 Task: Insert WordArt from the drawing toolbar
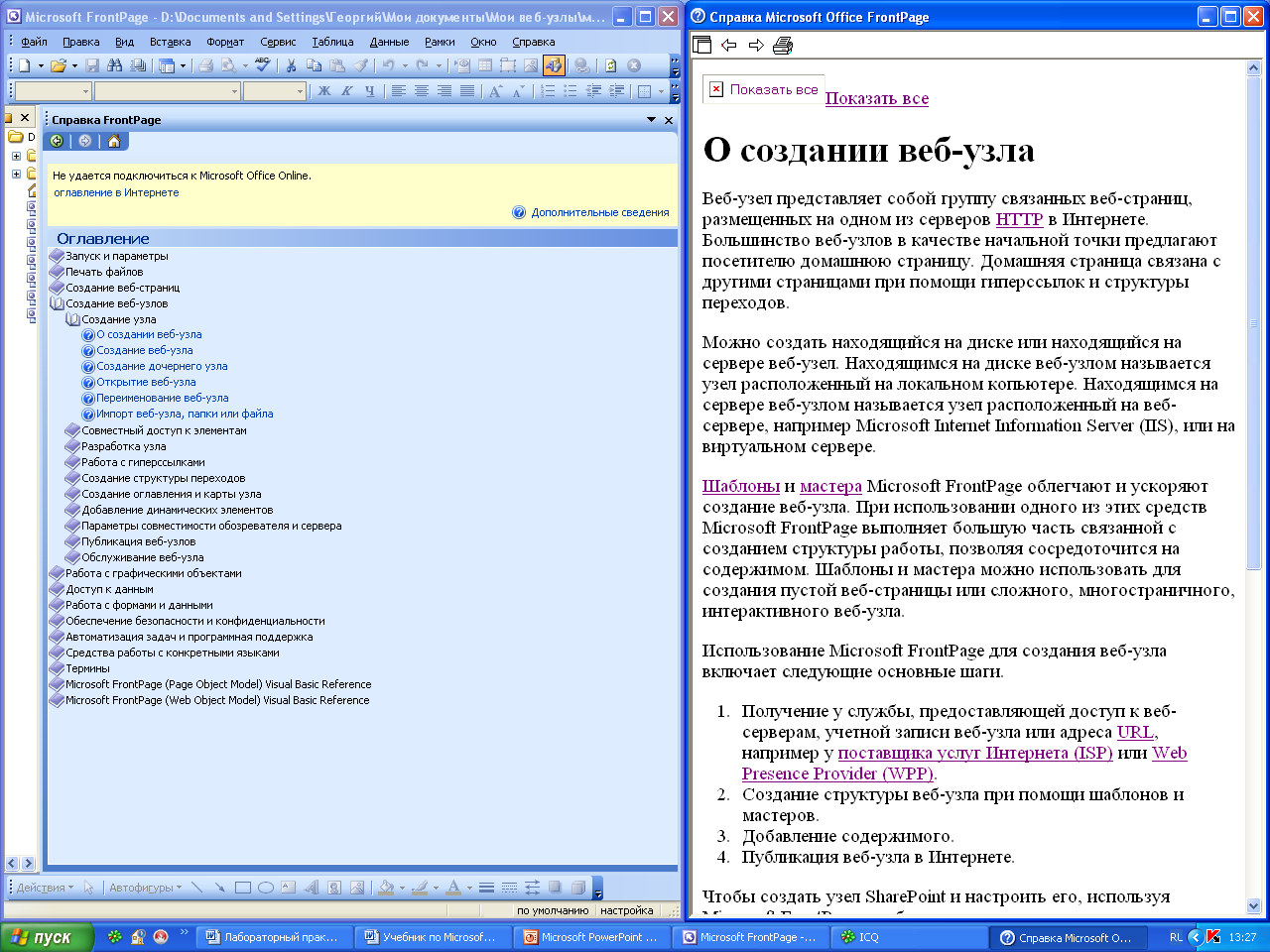coord(311,888)
